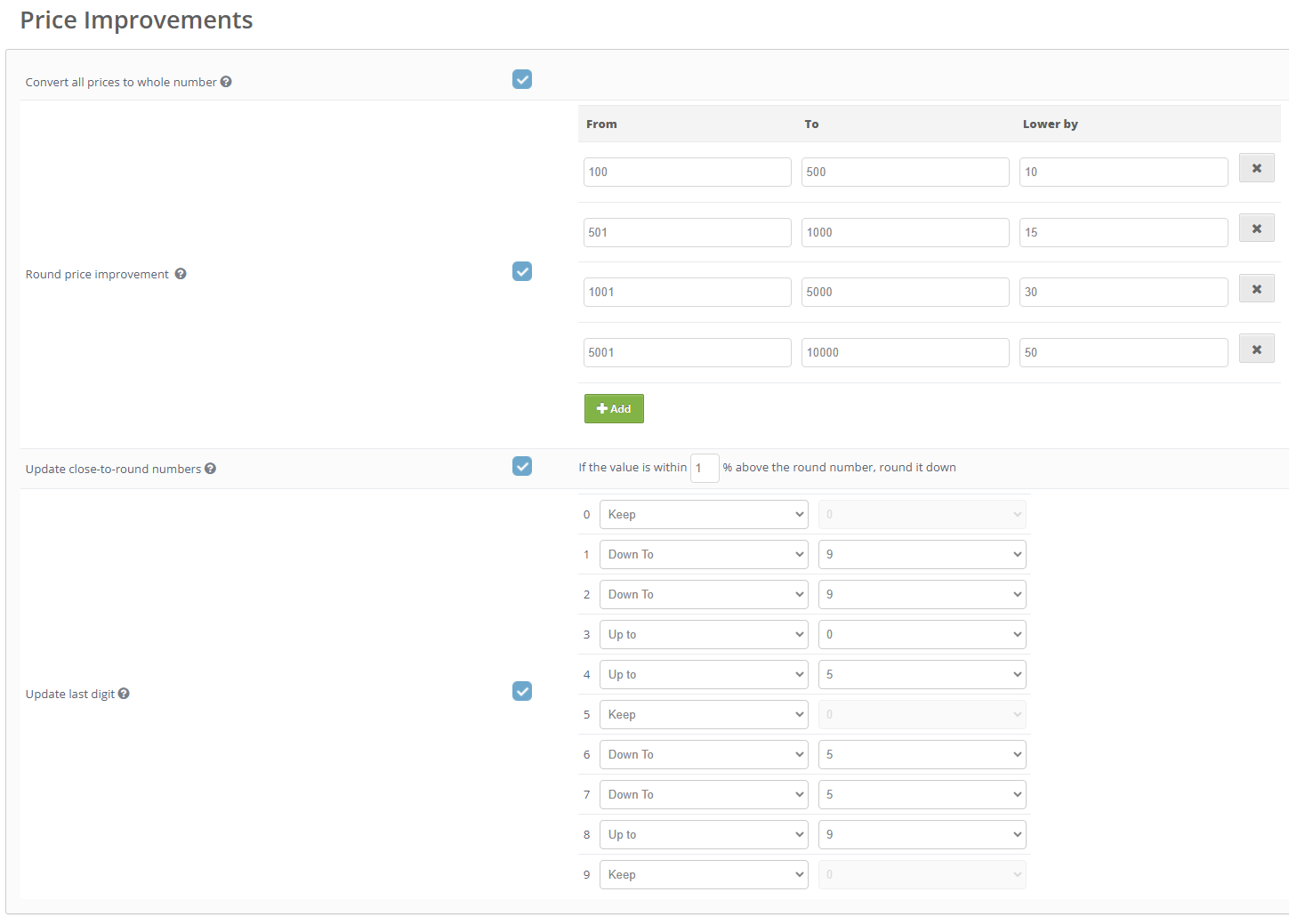This screenshot has width=1289, height=924.
Task: Open action dropdown for digit 5
Action: tap(704, 714)
